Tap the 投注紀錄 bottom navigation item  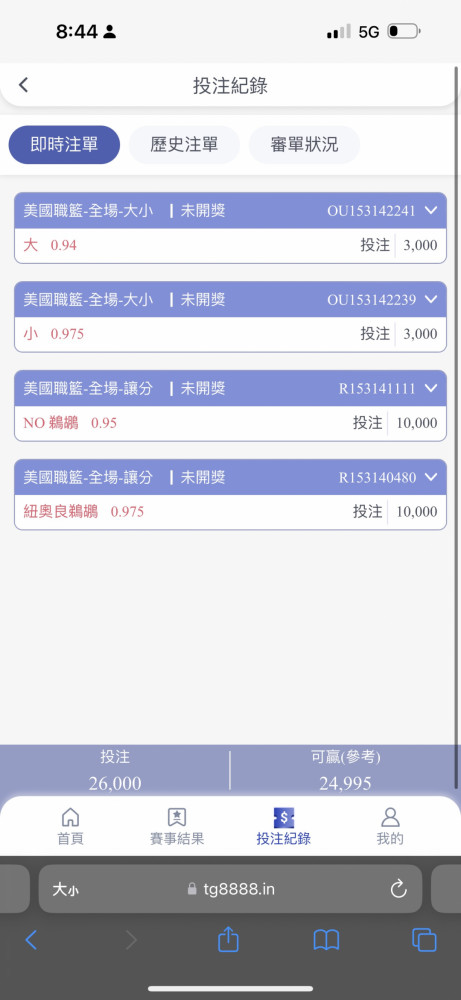[x=284, y=827]
